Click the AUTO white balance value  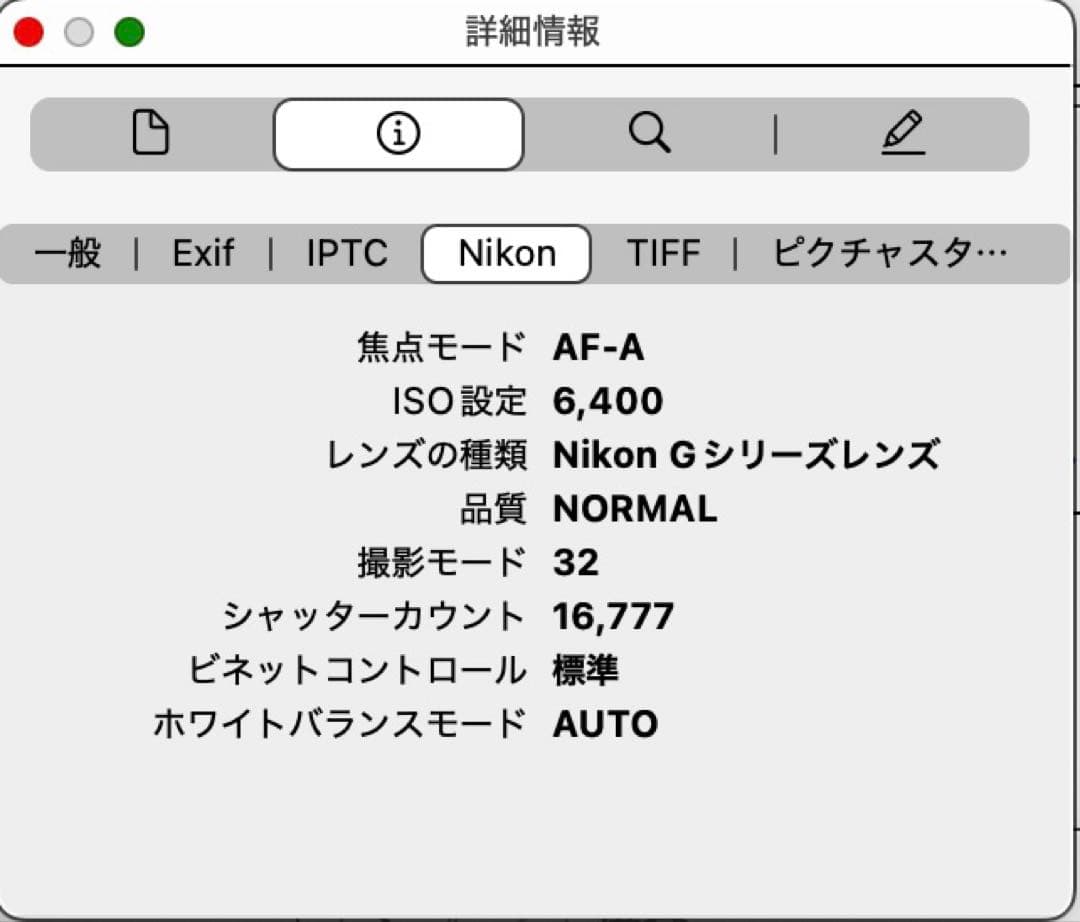click(x=604, y=724)
